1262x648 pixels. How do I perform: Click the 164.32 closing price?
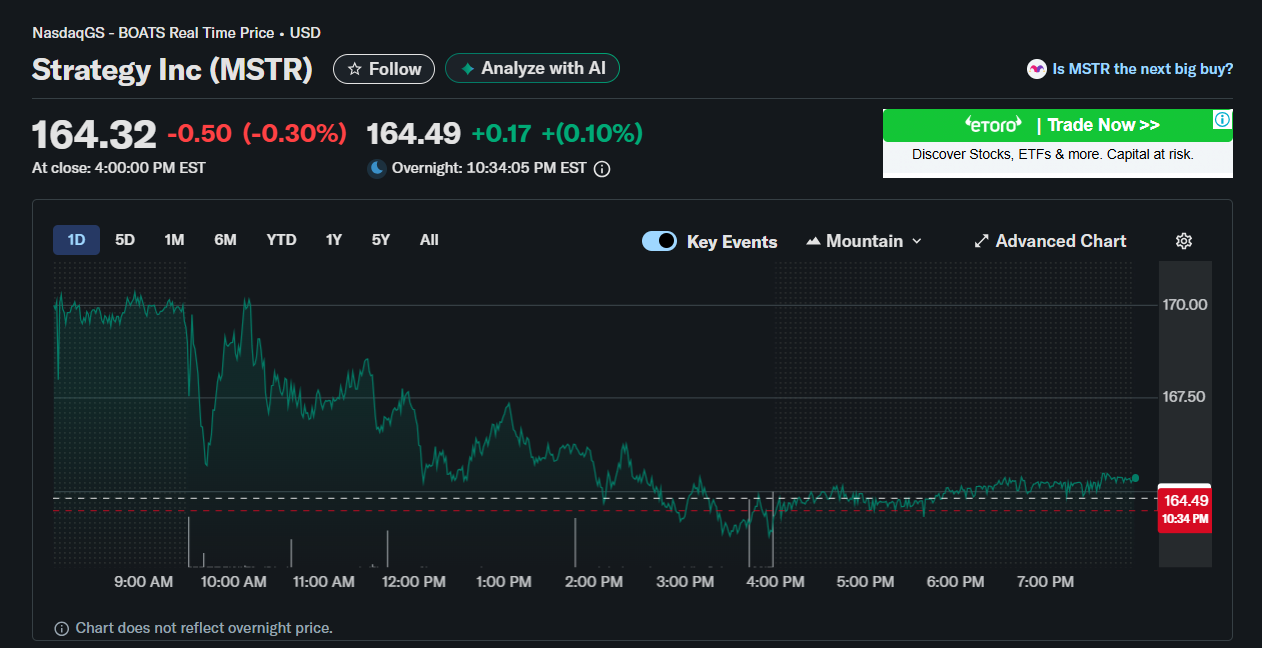(94, 134)
